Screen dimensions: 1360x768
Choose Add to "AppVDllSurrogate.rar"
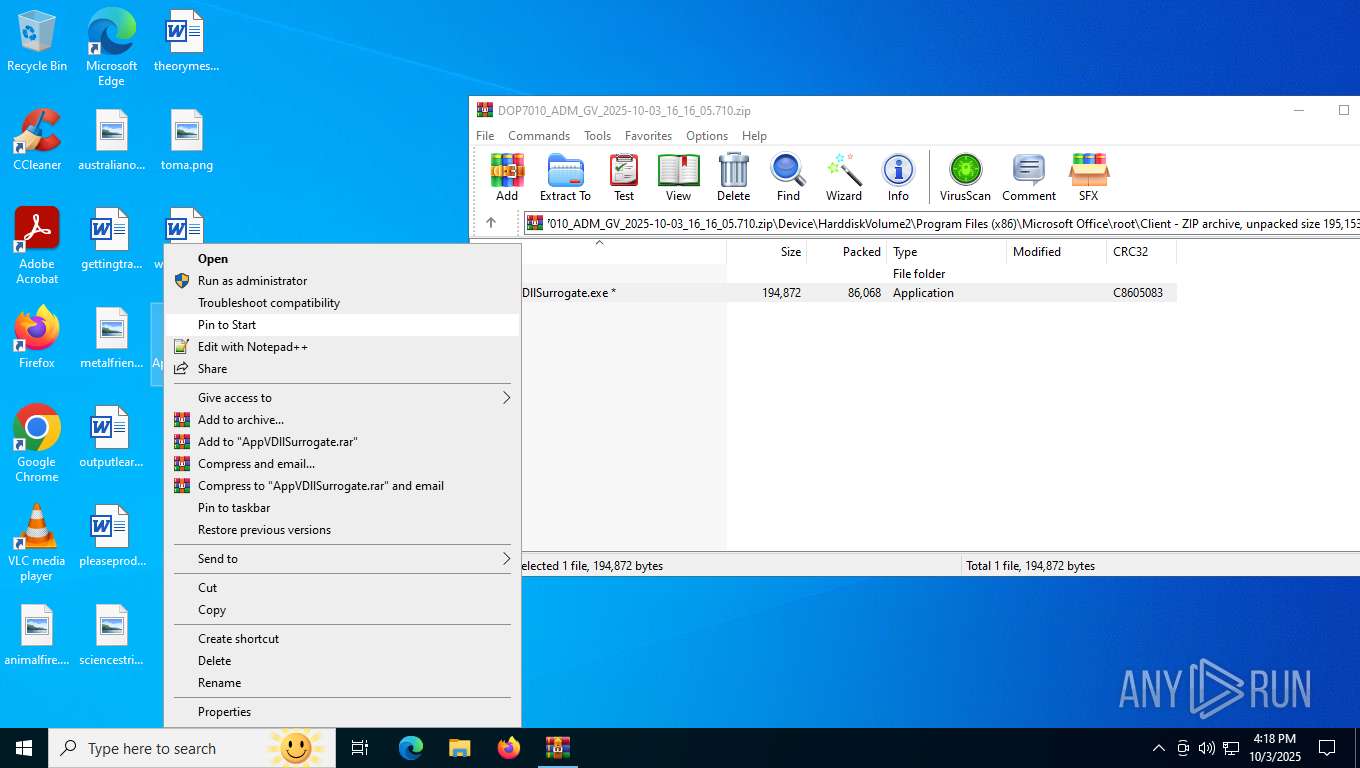342,442
